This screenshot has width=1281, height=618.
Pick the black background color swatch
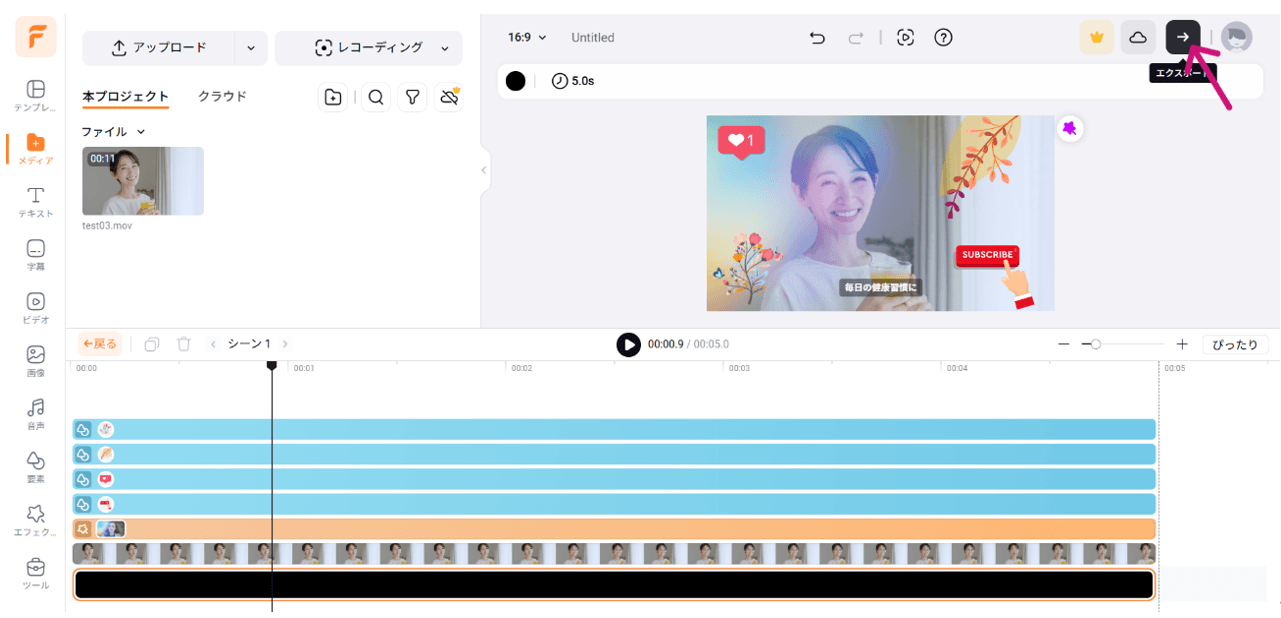(x=515, y=81)
